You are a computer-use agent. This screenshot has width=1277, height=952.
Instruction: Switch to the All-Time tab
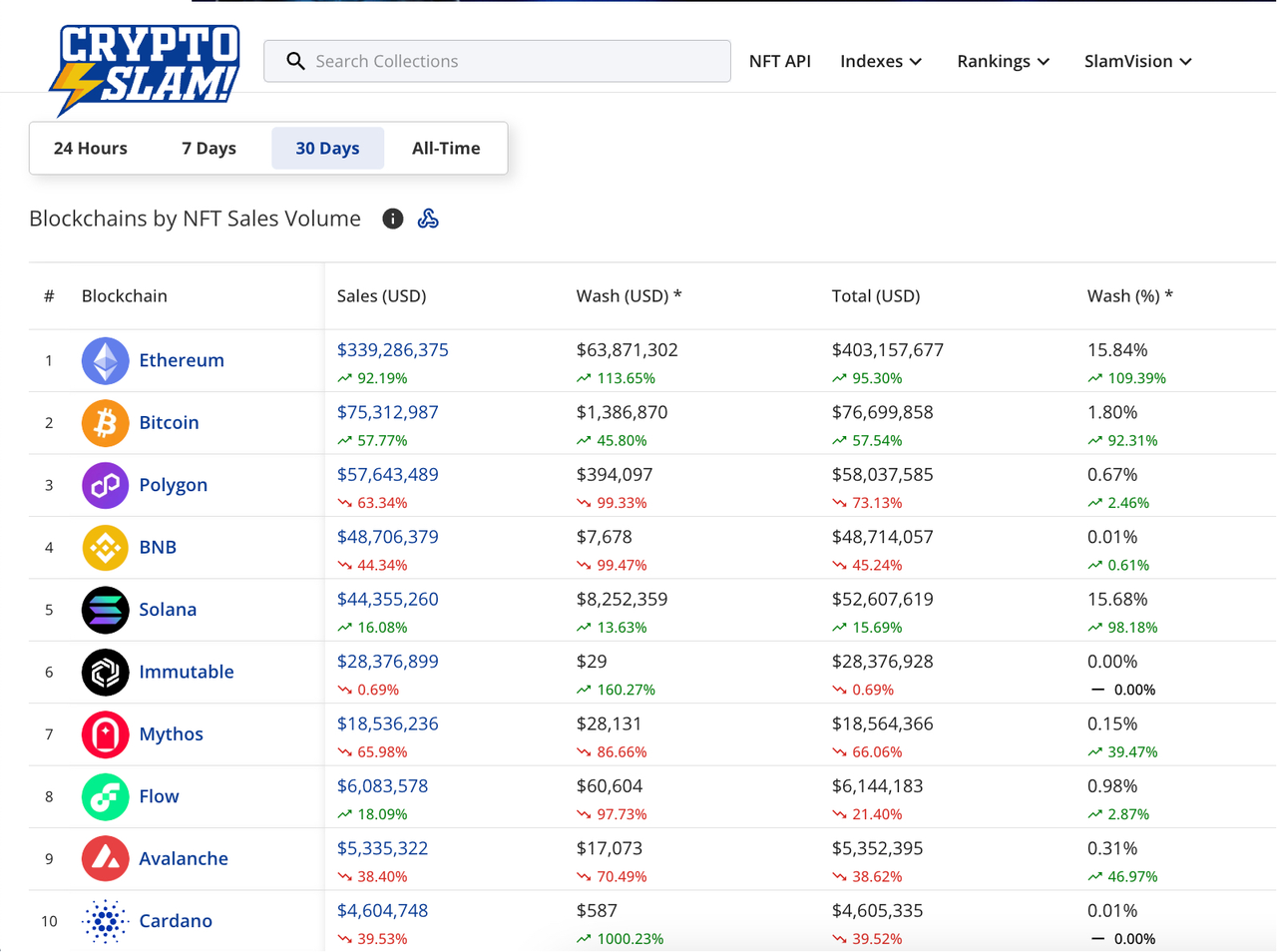446,148
